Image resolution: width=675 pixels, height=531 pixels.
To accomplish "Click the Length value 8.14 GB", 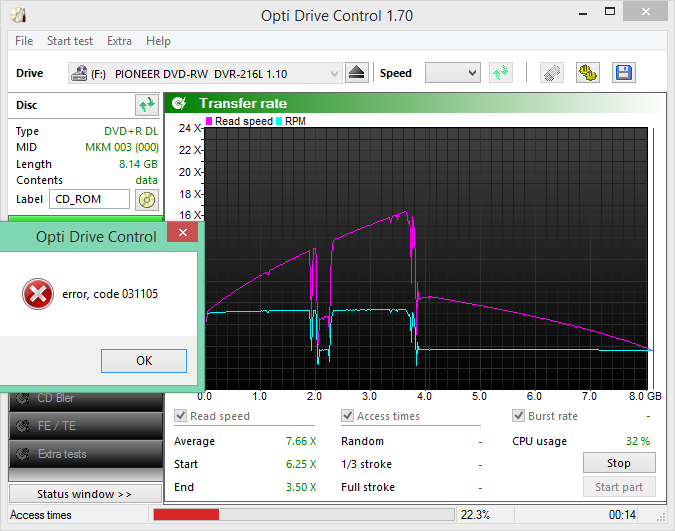I will click(138, 164).
